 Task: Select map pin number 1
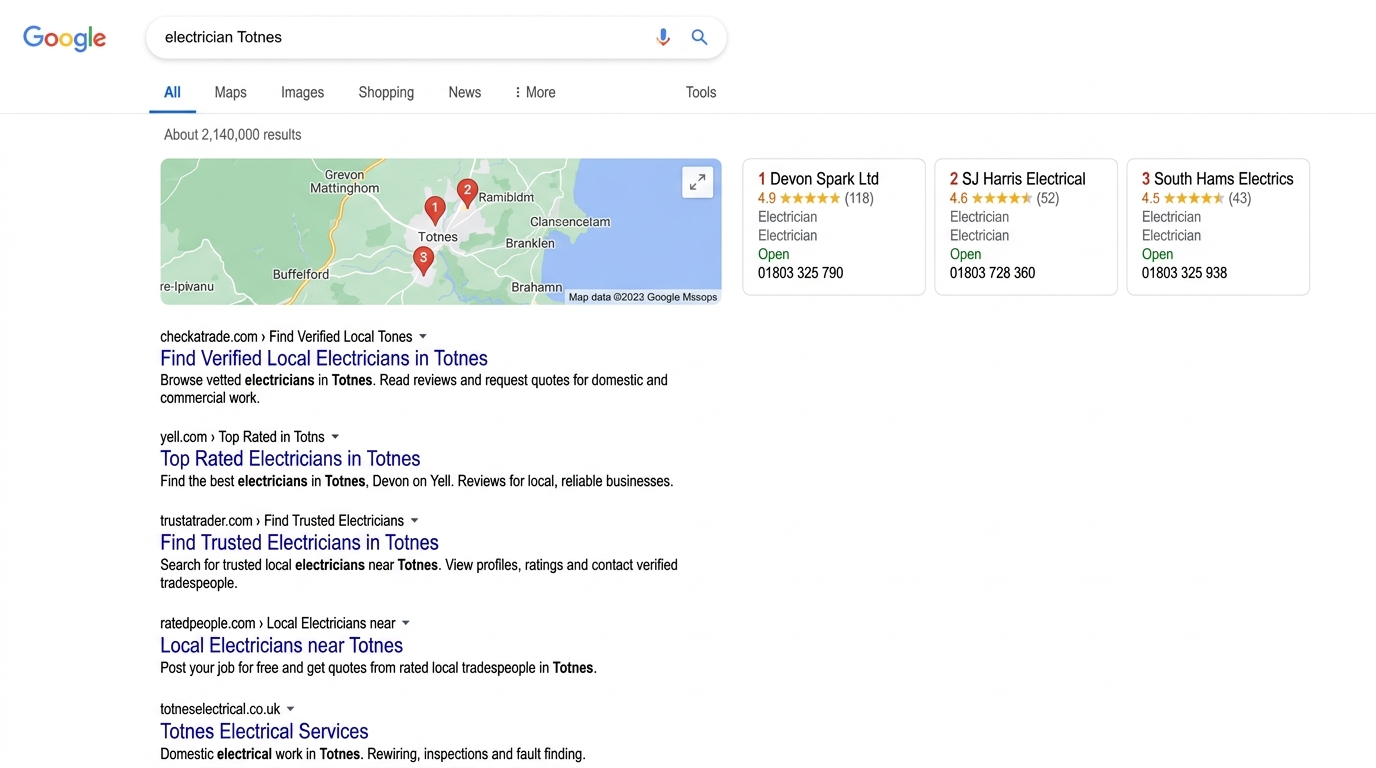point(434,210)
